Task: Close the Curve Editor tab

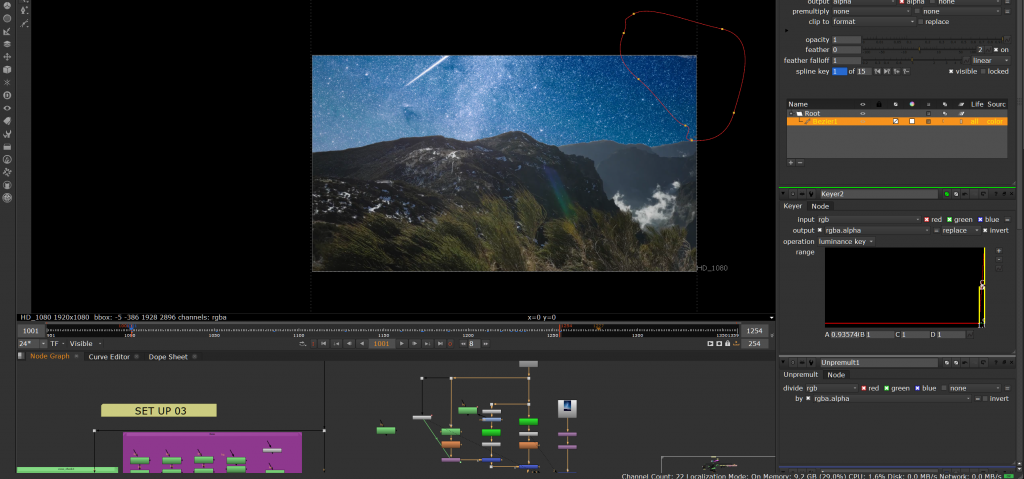Action: (136, 357)
